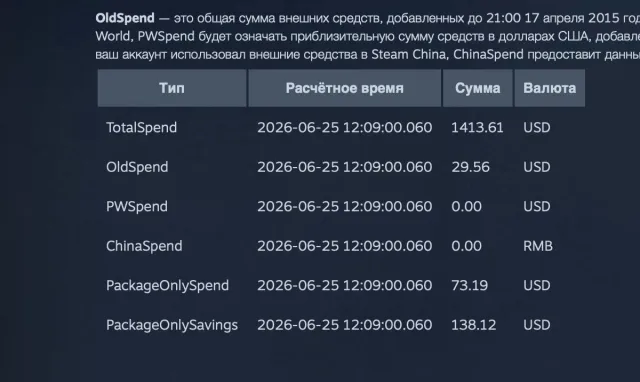Click the Сумма column header
Image resolution: width=640 pixels, height=382 pixels.
click(x=478, y=88)
